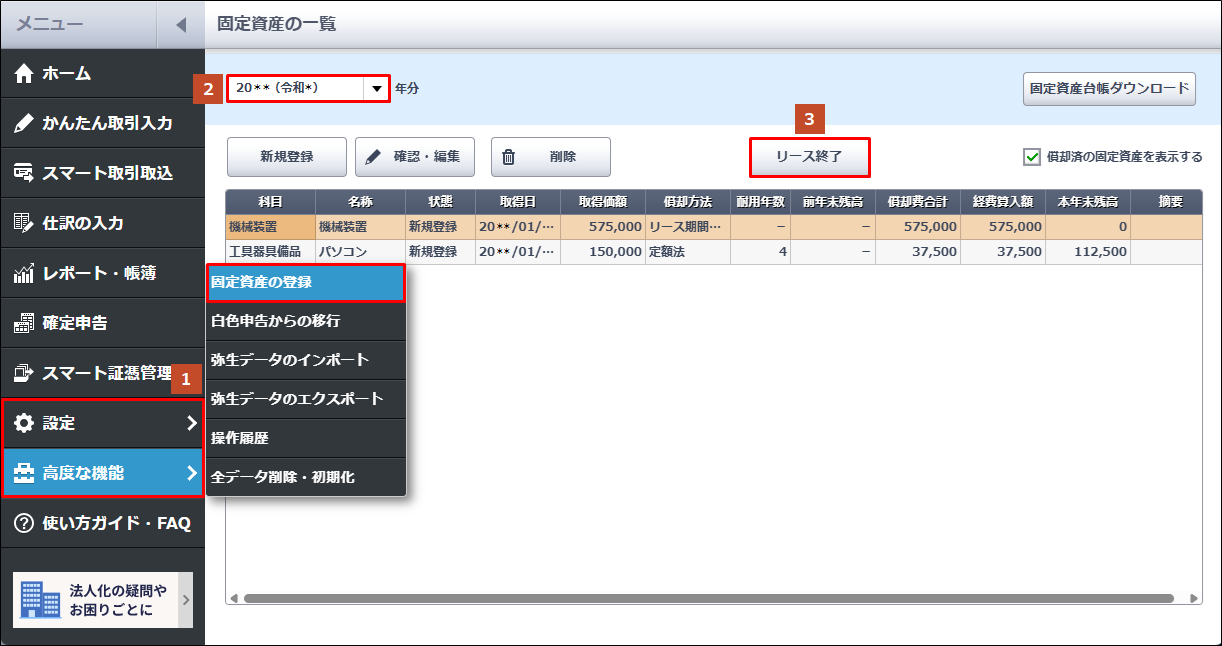Click 固定資産台帳ダウンロード button
The height and width of the screenshot is (646, 1222).
coord(1109,88)
